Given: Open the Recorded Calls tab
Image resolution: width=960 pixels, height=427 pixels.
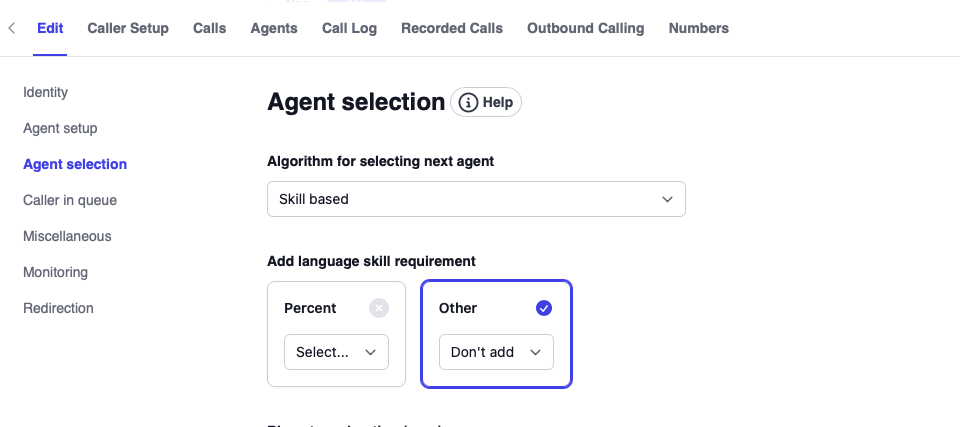Looking at the screenshot, I should point(452,28).
